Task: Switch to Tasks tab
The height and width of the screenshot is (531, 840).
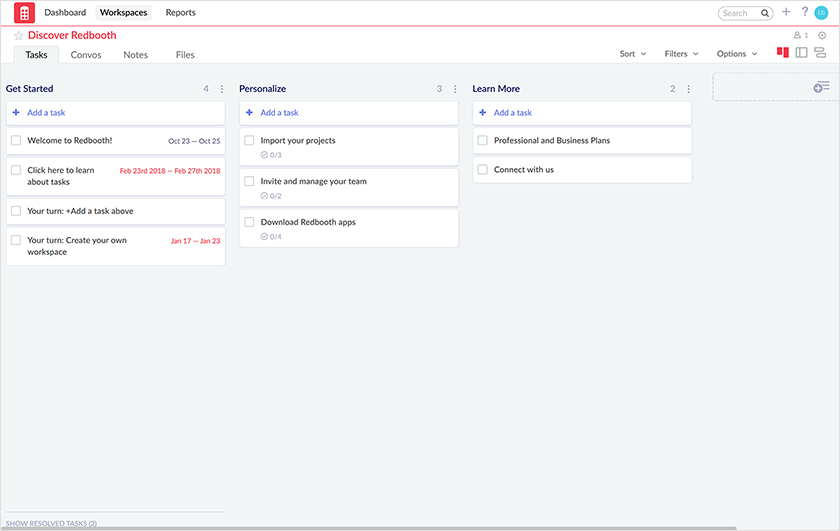Action: click(36, 55)
